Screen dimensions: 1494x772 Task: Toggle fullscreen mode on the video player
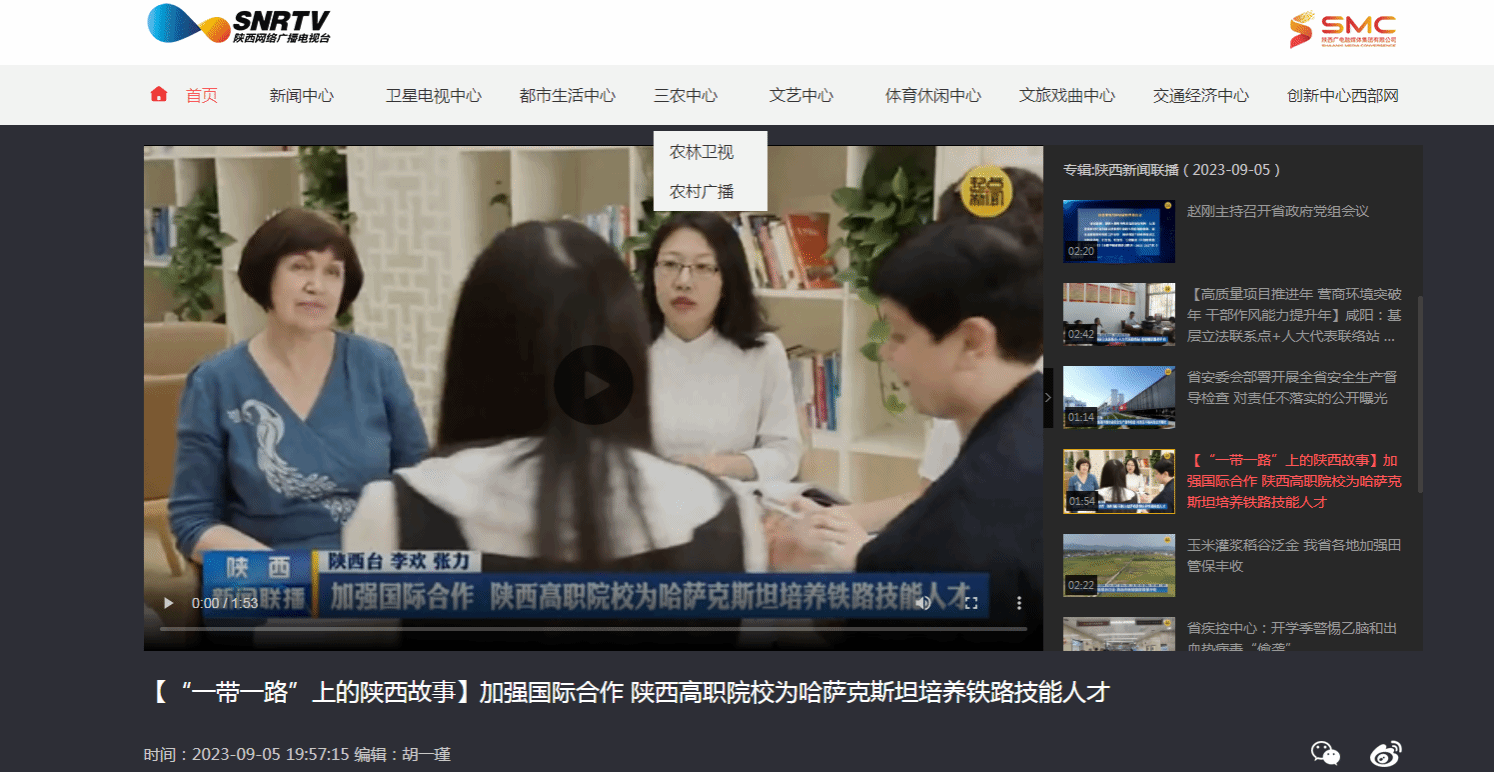970,603
